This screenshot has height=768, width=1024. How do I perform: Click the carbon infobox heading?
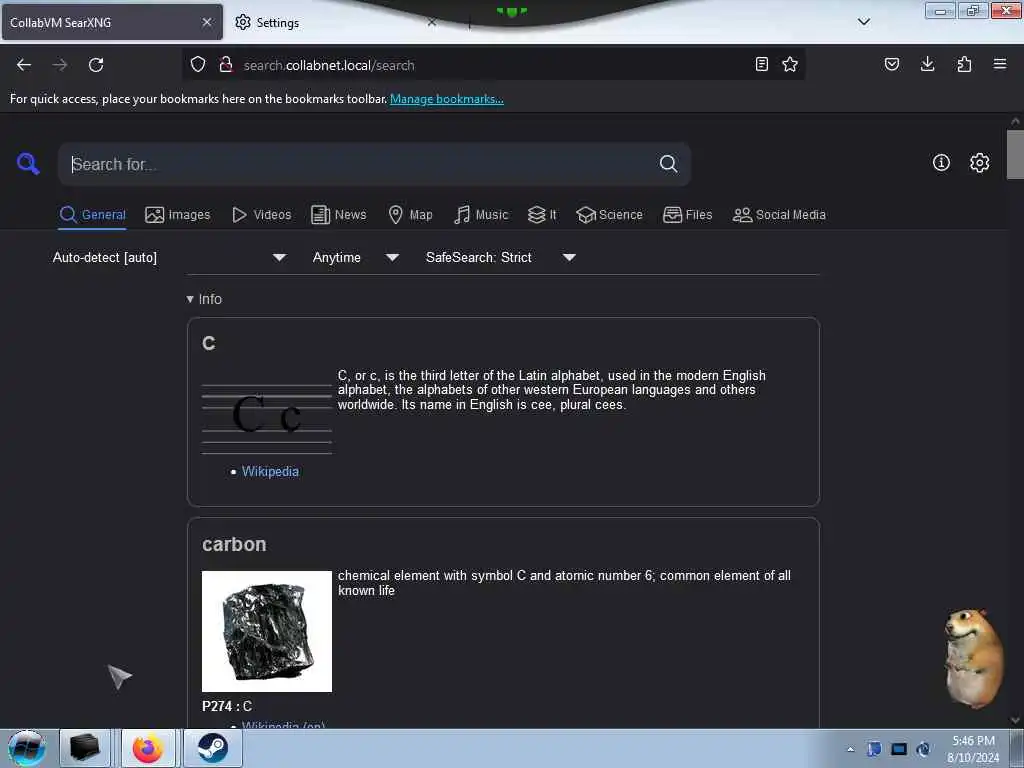[234, 545]
